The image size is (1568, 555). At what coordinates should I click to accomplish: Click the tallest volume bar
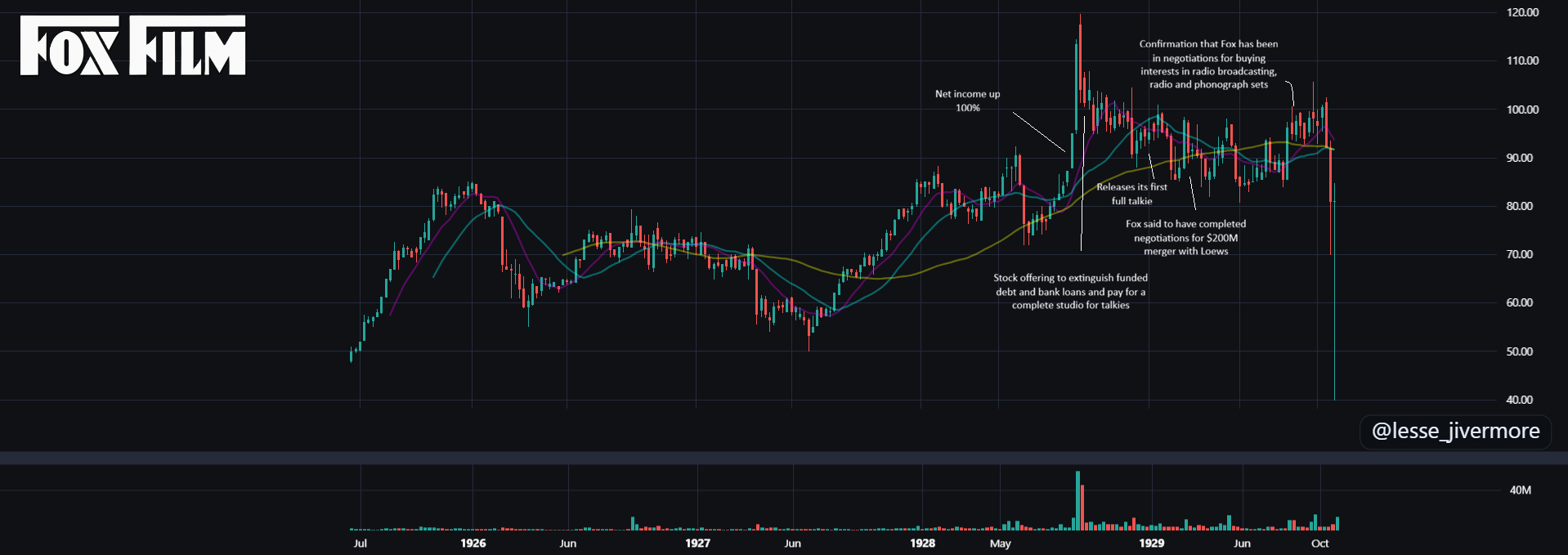(1077, 501)
